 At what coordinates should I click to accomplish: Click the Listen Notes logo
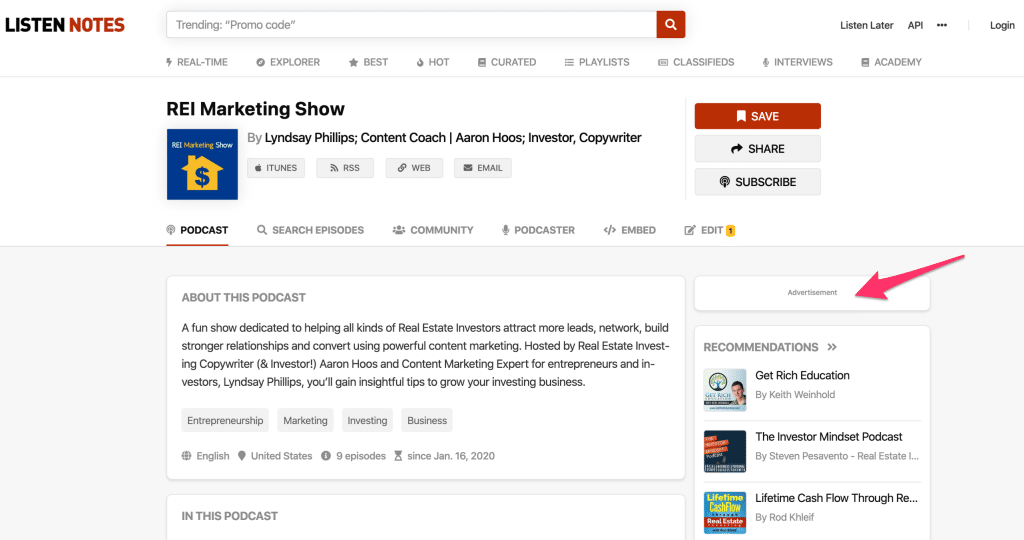click(x=65, y=25)
